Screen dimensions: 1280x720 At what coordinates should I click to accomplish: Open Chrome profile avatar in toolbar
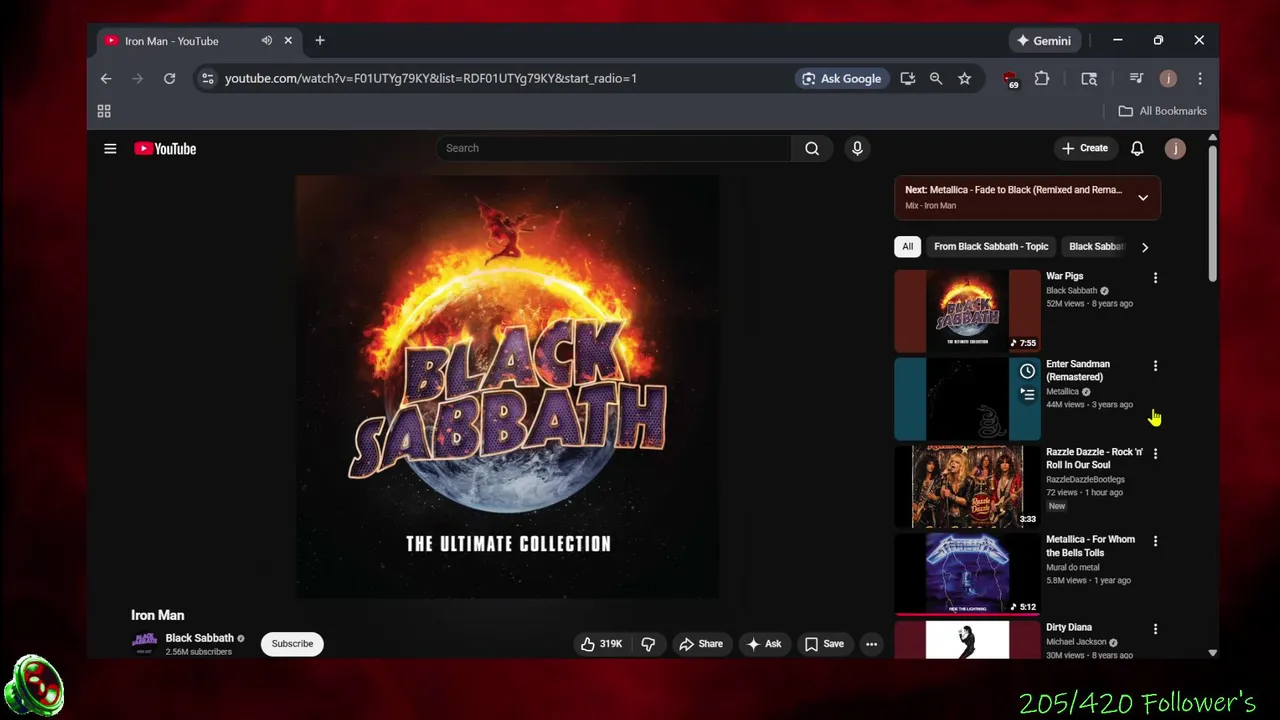1168,78
